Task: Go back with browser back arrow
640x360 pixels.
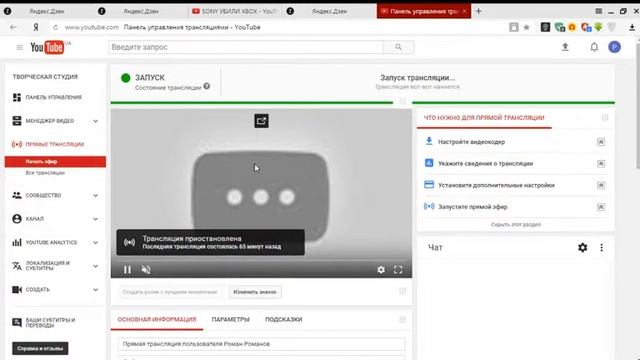Action: 13,27
